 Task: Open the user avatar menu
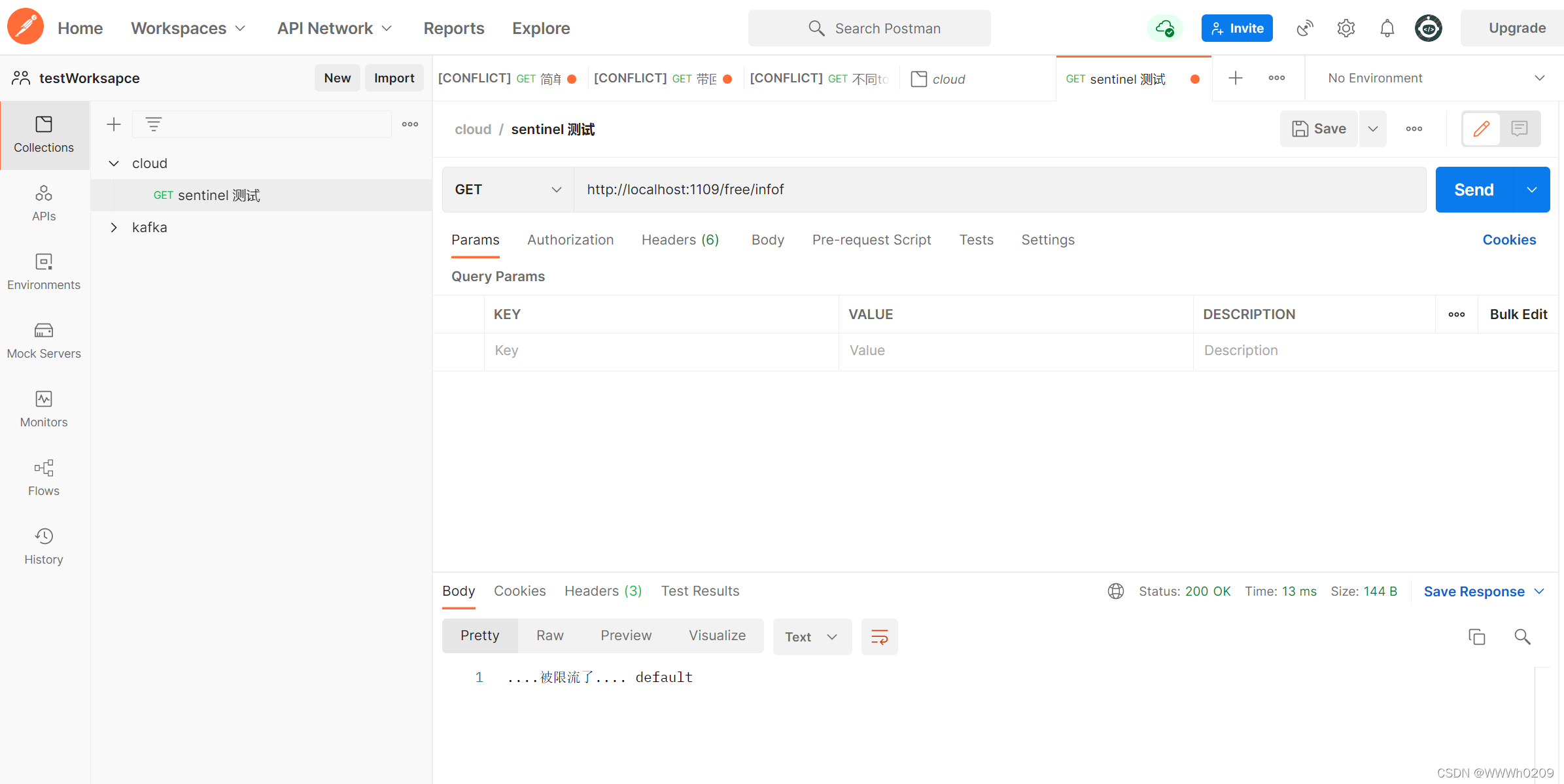[1429, 28]
